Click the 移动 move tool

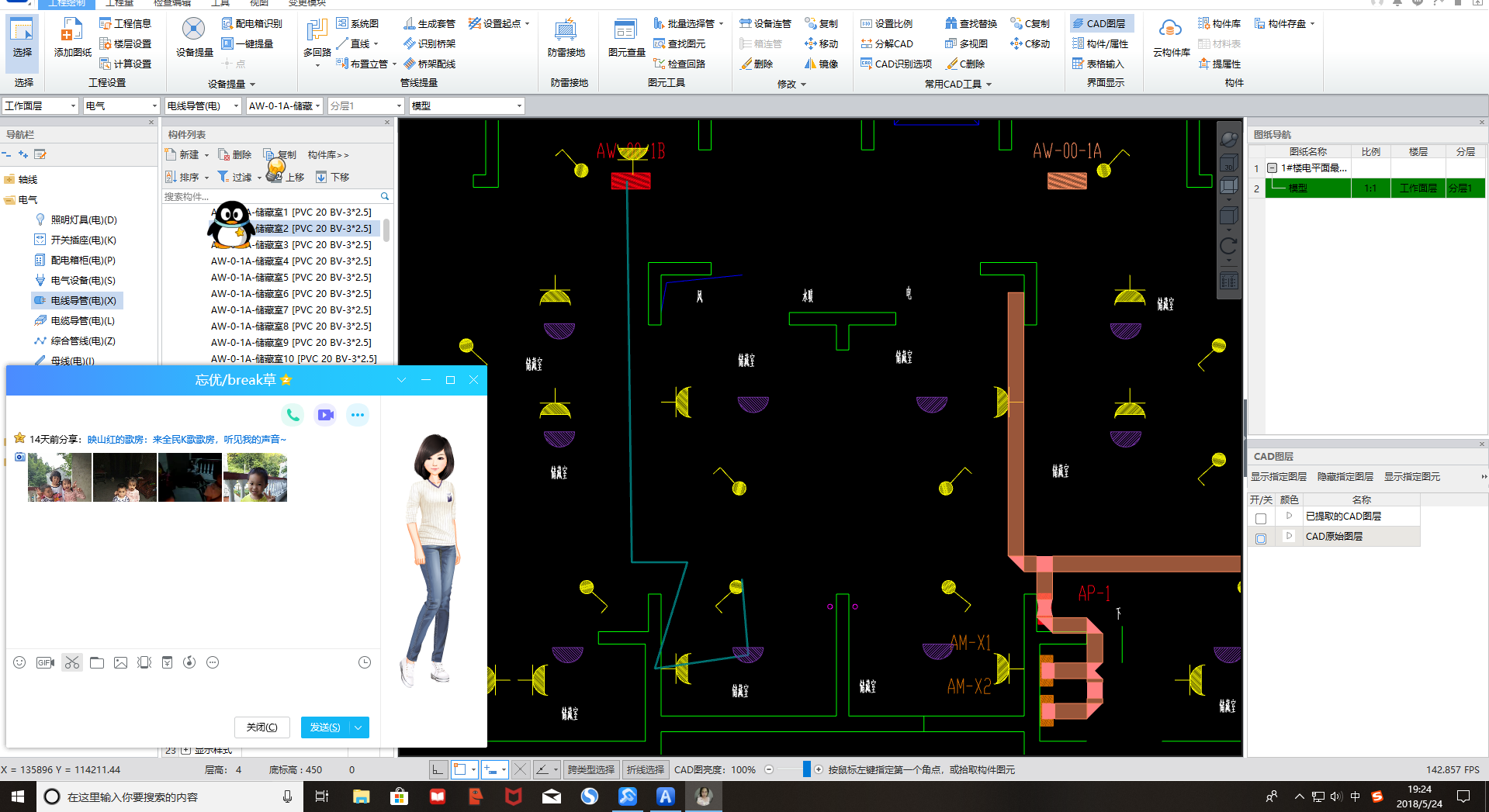[x=821, y=44]
